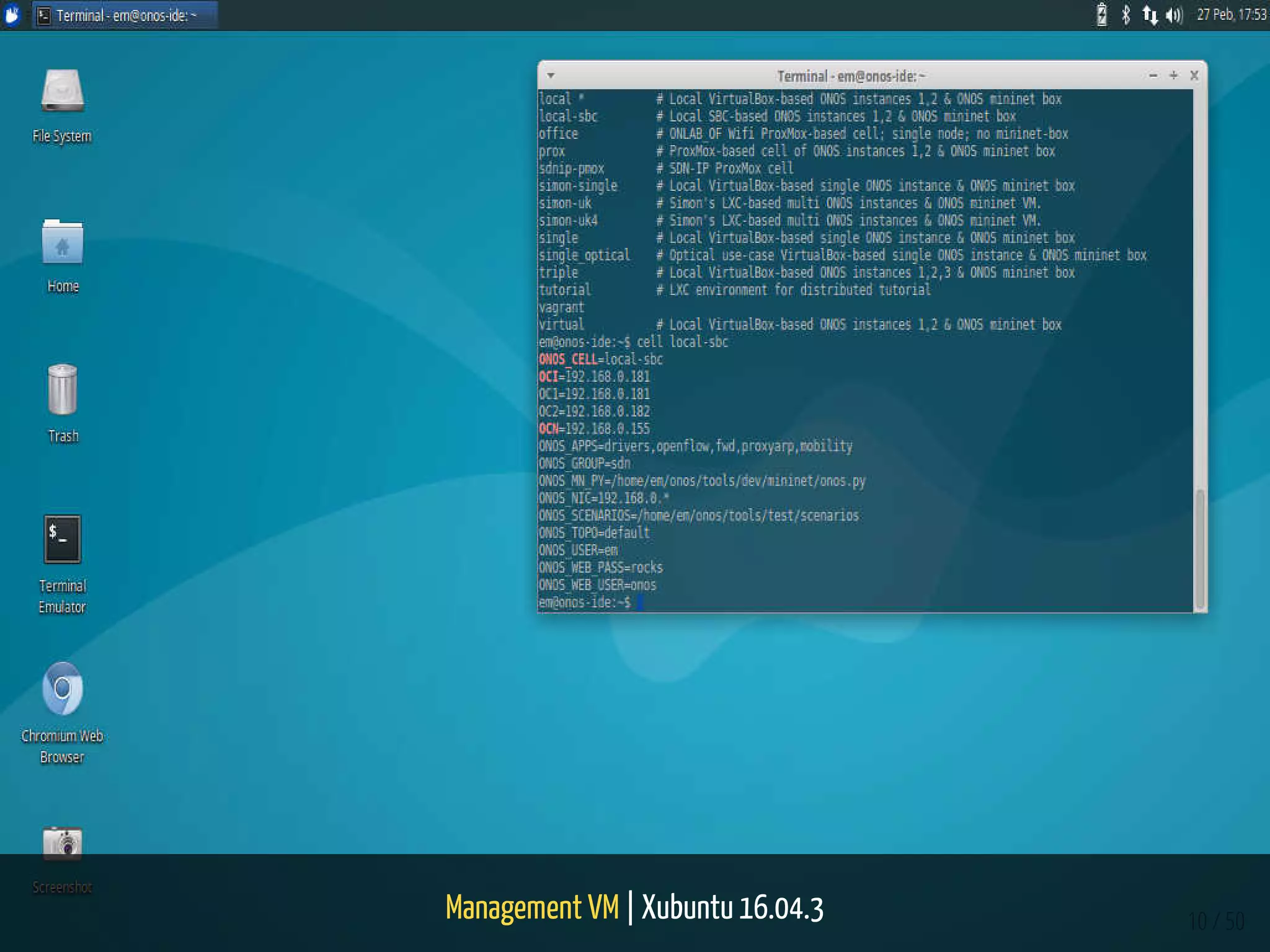Click the Bluetooth tray icon
The height and width of the screenshot is (952, 1270).
(x=1126, y=15)
